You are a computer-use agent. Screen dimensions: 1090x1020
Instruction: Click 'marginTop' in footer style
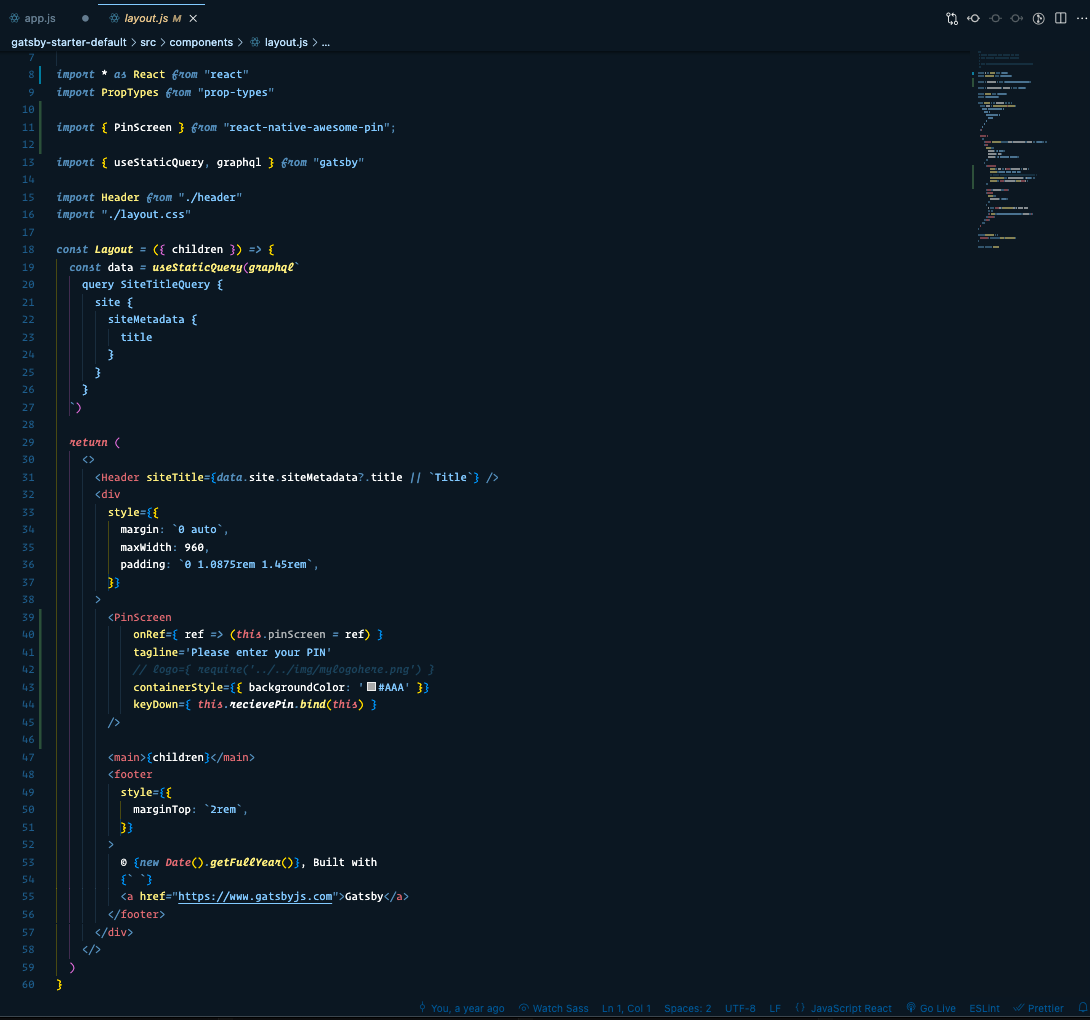point(161,809)
